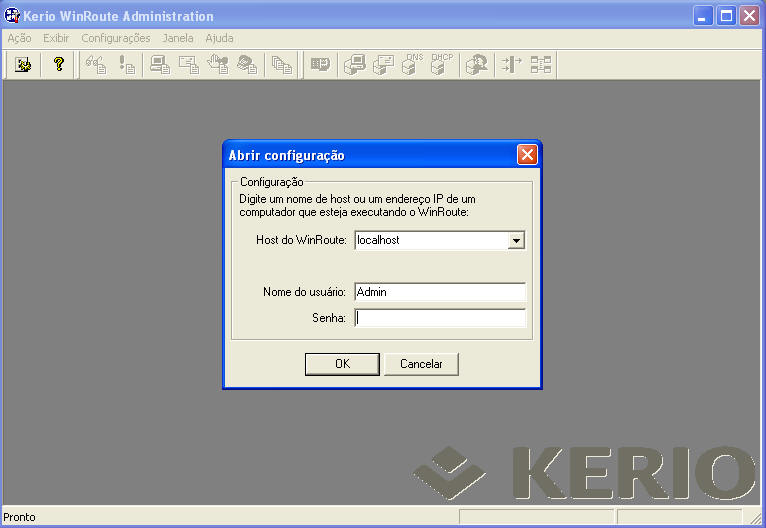Click the DHCP toolbar icon

coord(441,65)
